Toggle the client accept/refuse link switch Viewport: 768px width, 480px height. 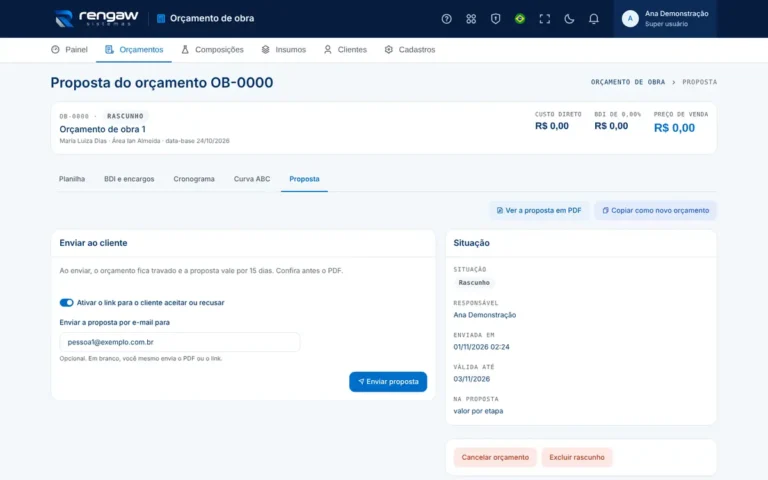66,303
